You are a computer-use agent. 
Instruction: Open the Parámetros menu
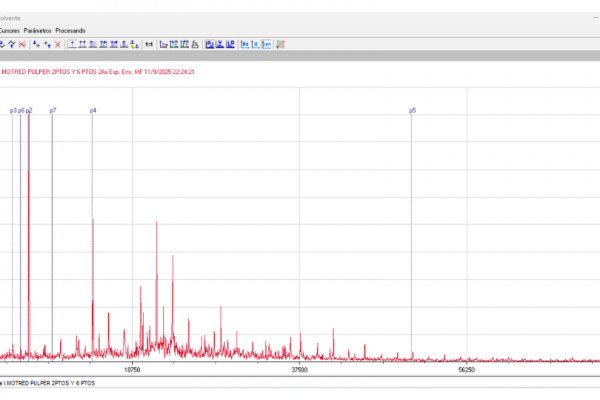pos(38,30)
